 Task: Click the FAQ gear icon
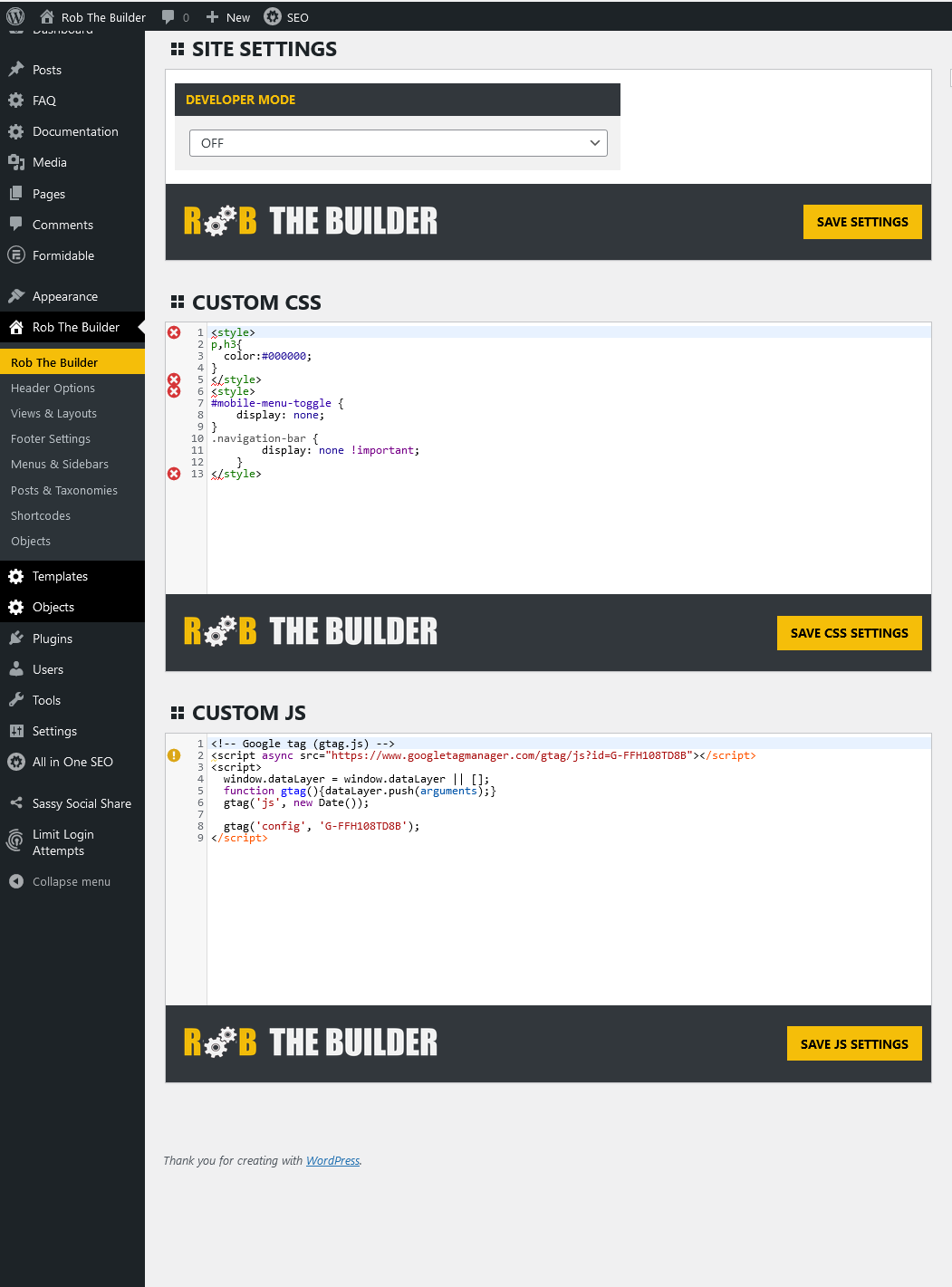tap(16, 101)
